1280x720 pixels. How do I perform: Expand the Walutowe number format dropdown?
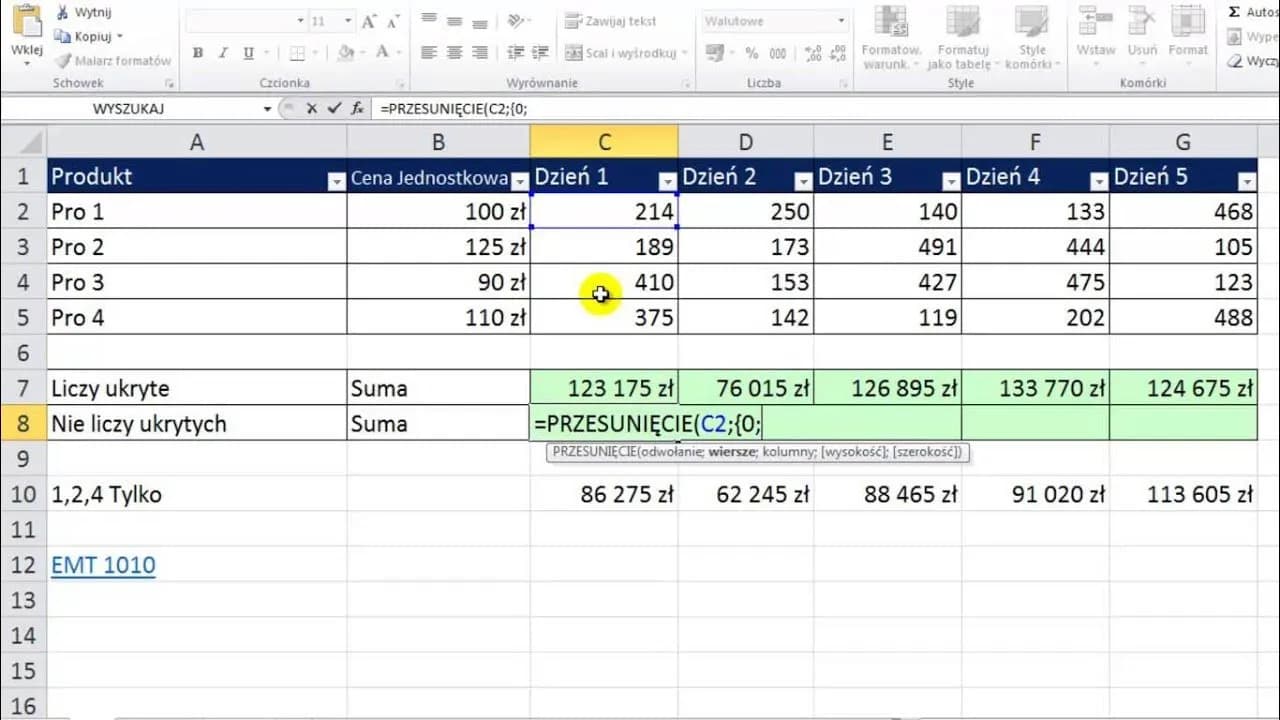841,21
